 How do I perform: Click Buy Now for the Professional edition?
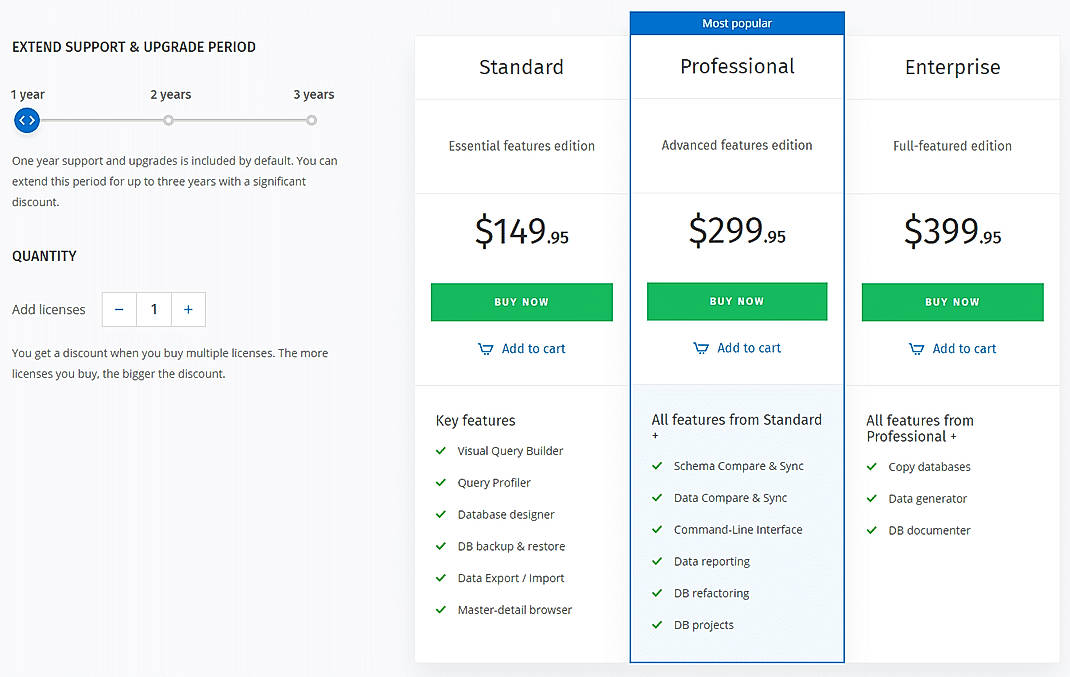[737, 301]
